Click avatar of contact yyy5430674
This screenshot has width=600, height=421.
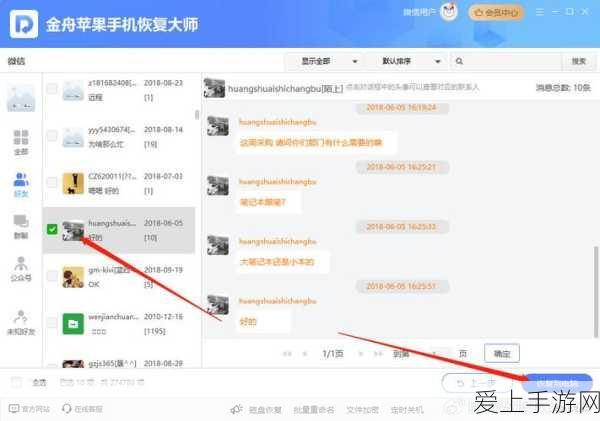tap(73, 137)
